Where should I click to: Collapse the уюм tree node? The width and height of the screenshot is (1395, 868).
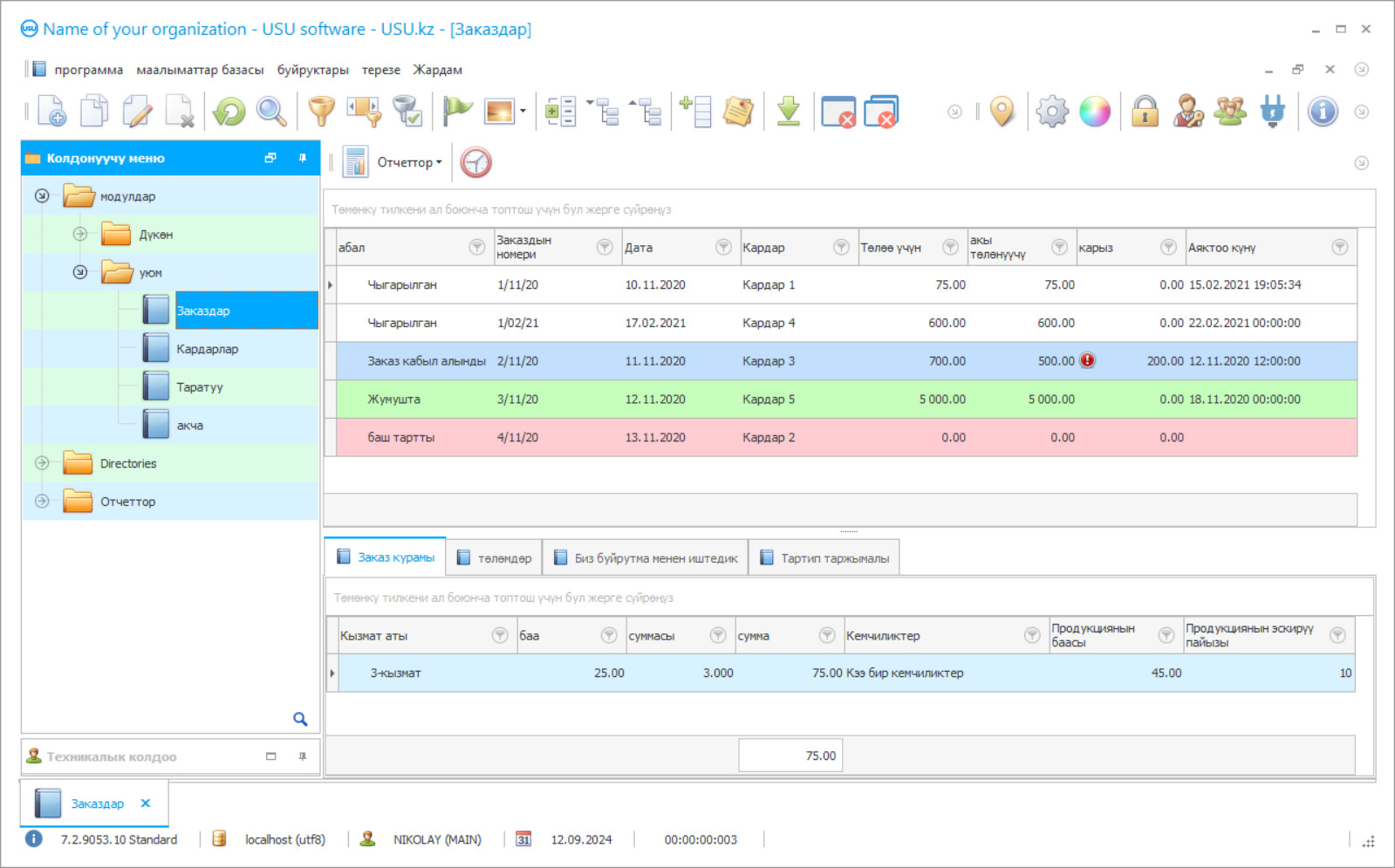tap(80, 272)
